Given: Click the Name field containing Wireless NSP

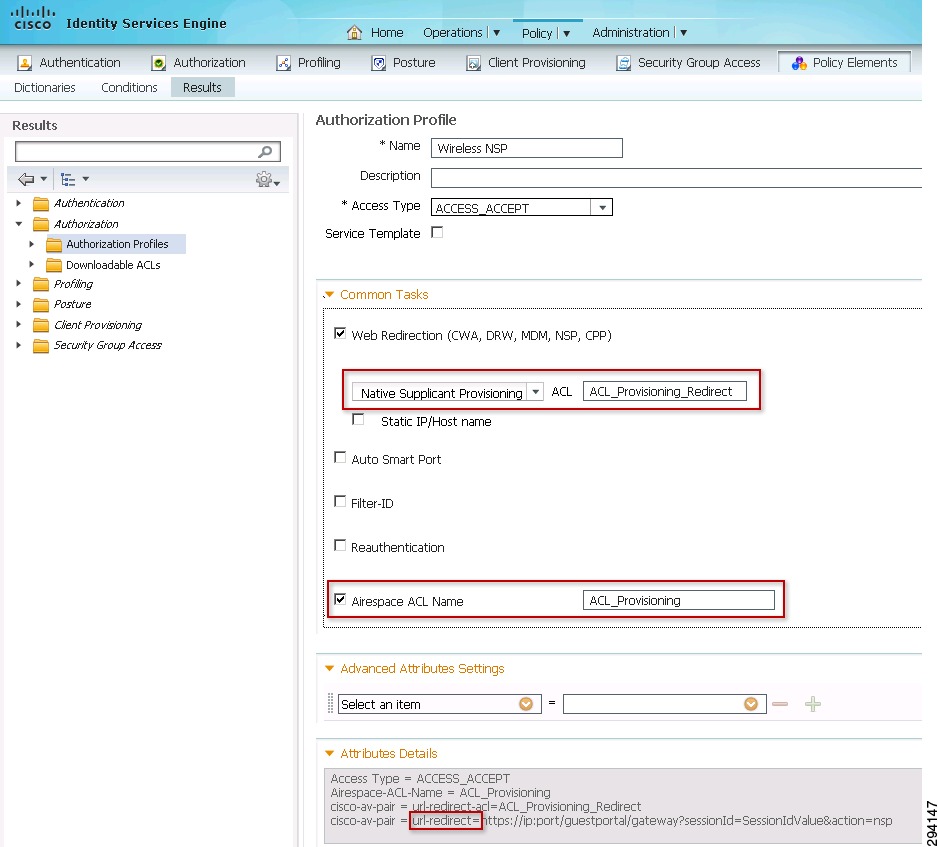Looking at the screenshot, I should 526,148.
